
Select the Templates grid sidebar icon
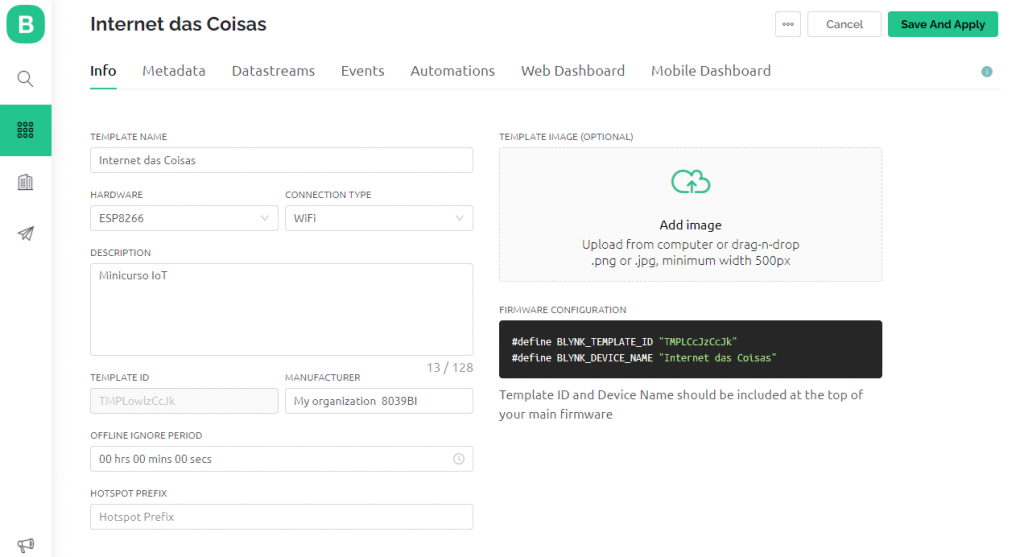coord(25,130)
